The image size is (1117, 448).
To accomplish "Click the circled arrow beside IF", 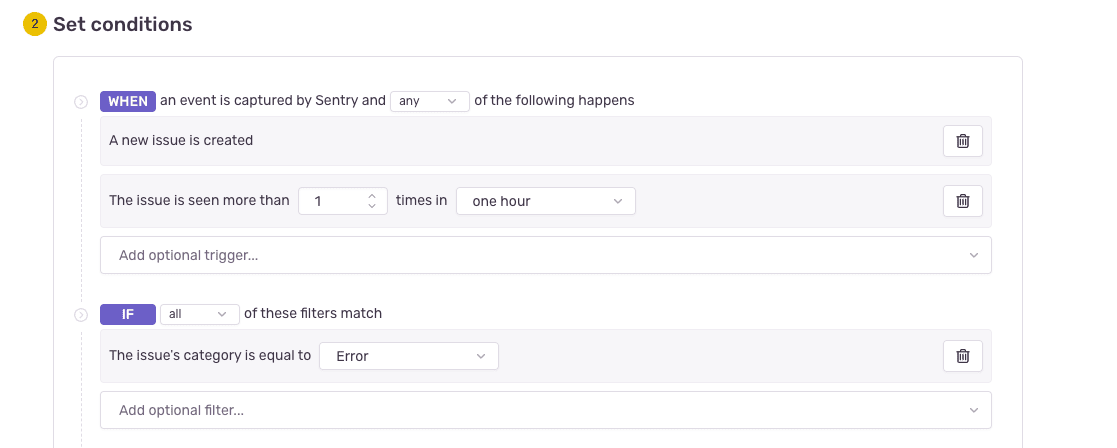I will click(81, 315).
